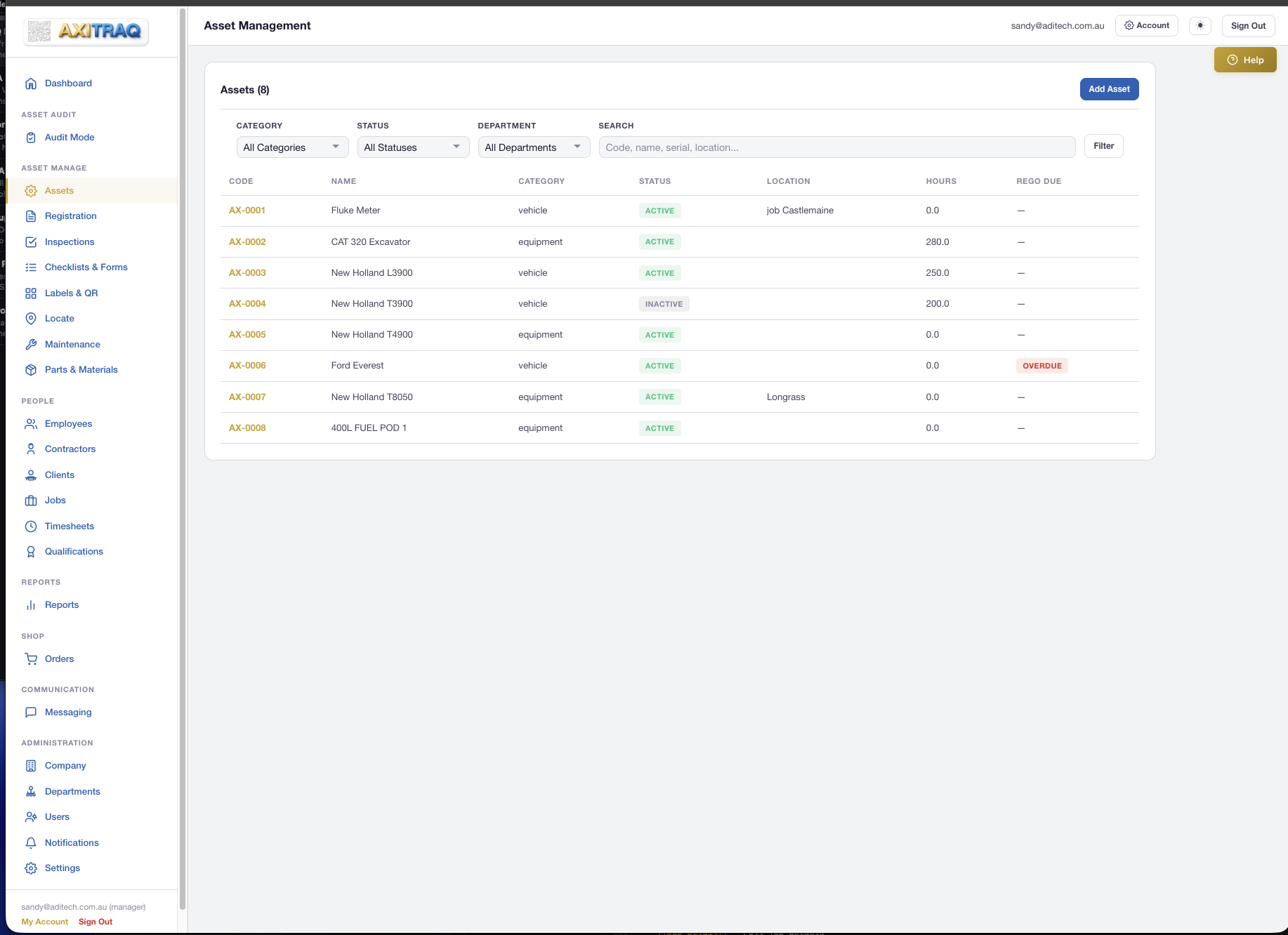Click the CAT 320 Excavator name cell
Image resolution: width=1288 pixels, height=935 pixels.
371,242
